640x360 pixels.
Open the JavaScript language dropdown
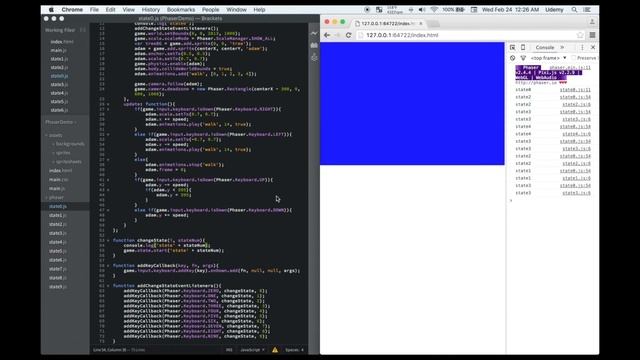(x=252, y=350)
